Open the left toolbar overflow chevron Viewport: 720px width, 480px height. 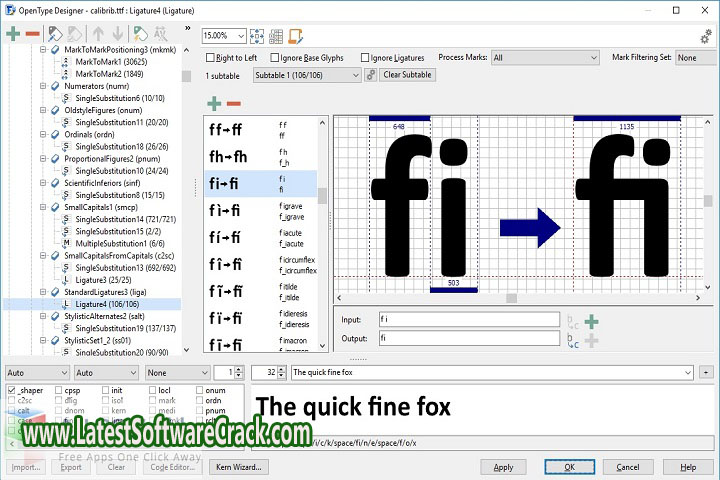tap(187, 28)
